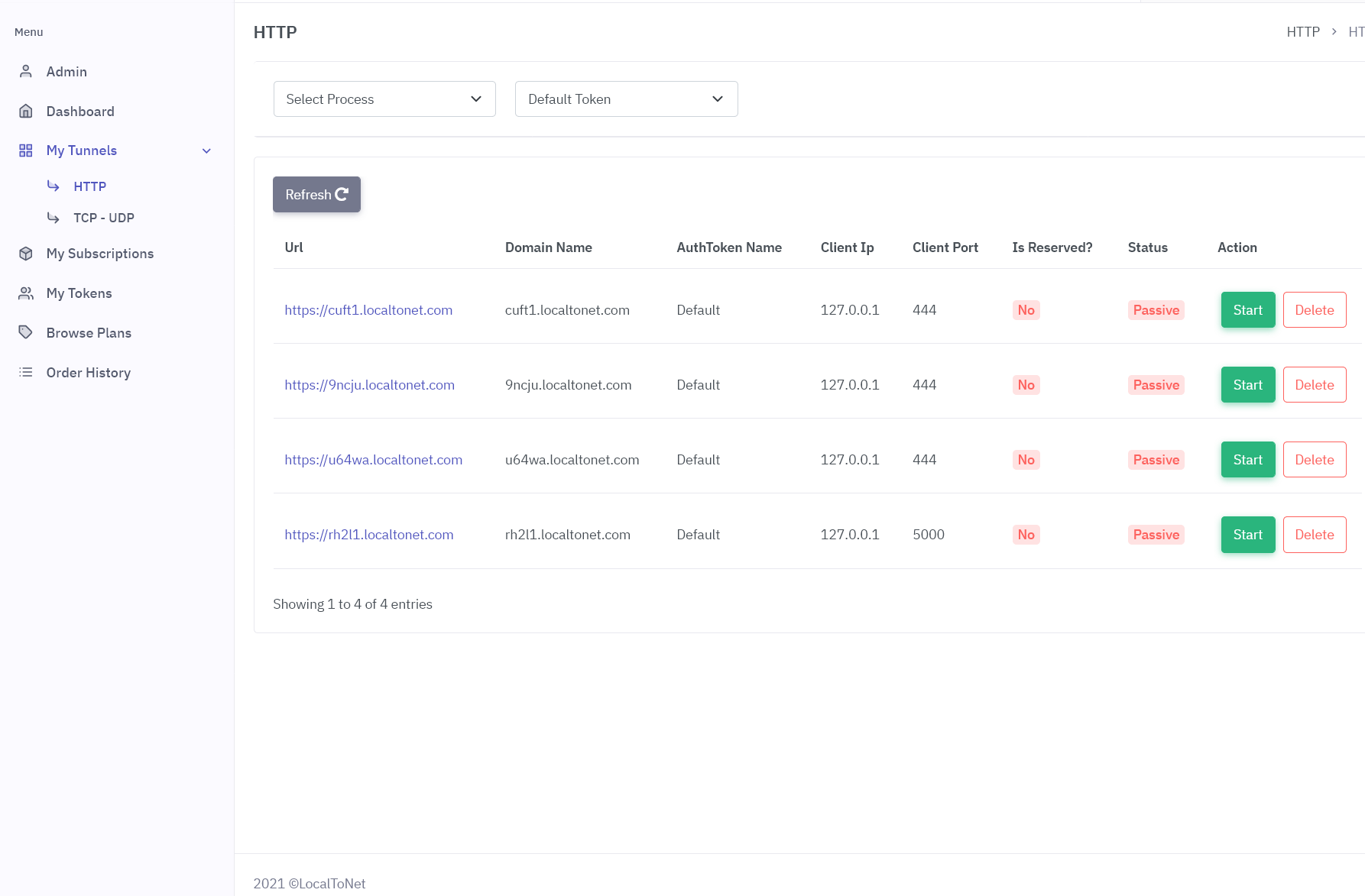Click the Admin user icon
The height and width of the screenshot is (896, 1365).
point(26,71)
